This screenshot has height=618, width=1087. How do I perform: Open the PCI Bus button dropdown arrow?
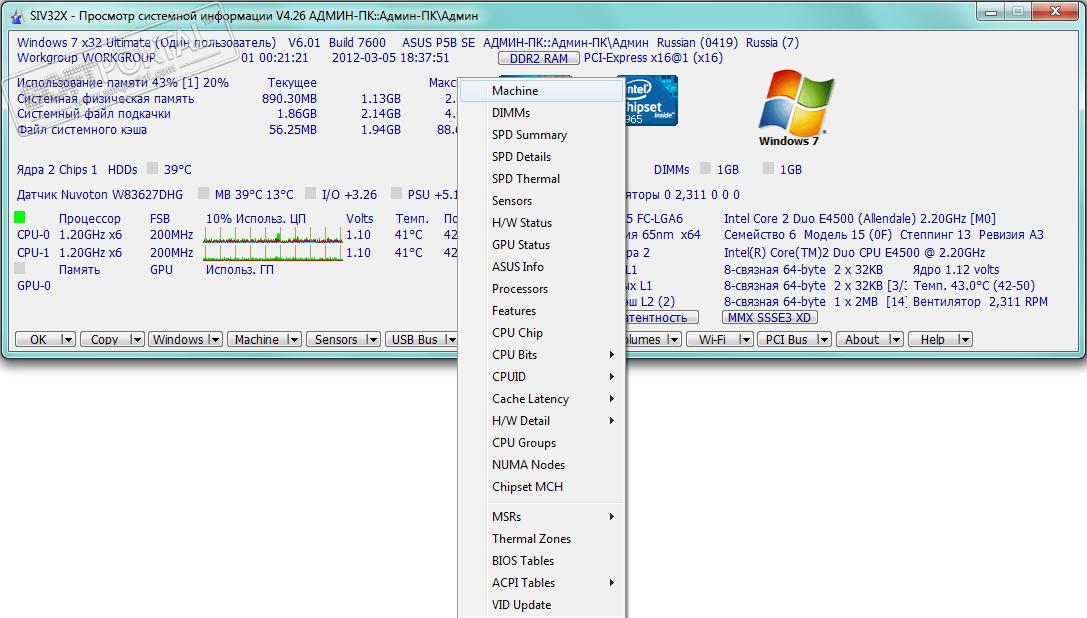coord(823,339)
